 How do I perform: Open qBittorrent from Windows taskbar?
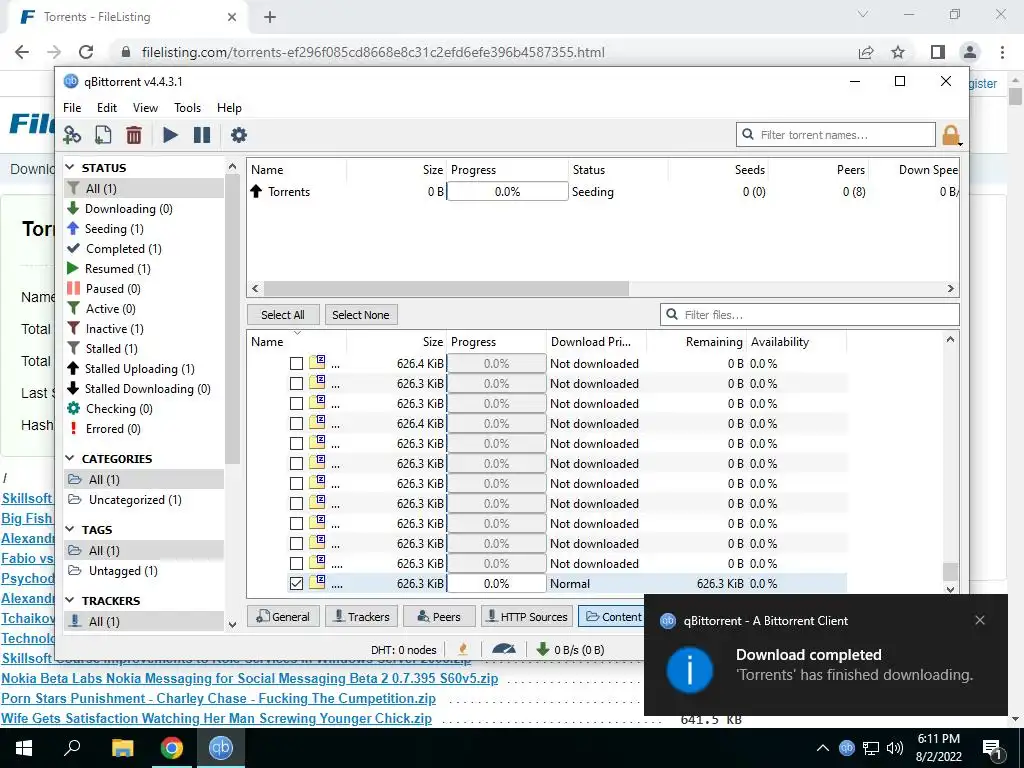221,748
